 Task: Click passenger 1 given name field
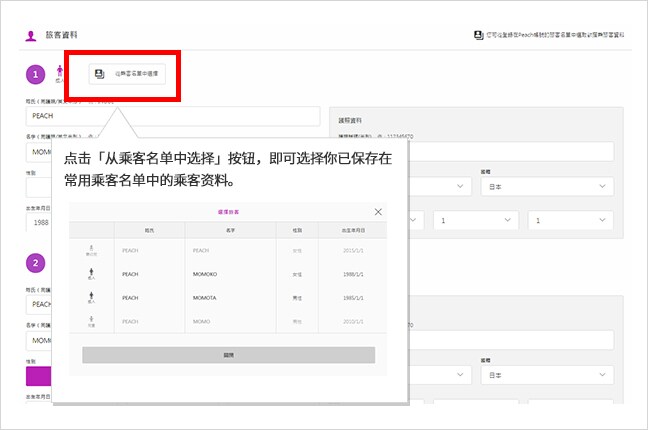click(39, 152)
